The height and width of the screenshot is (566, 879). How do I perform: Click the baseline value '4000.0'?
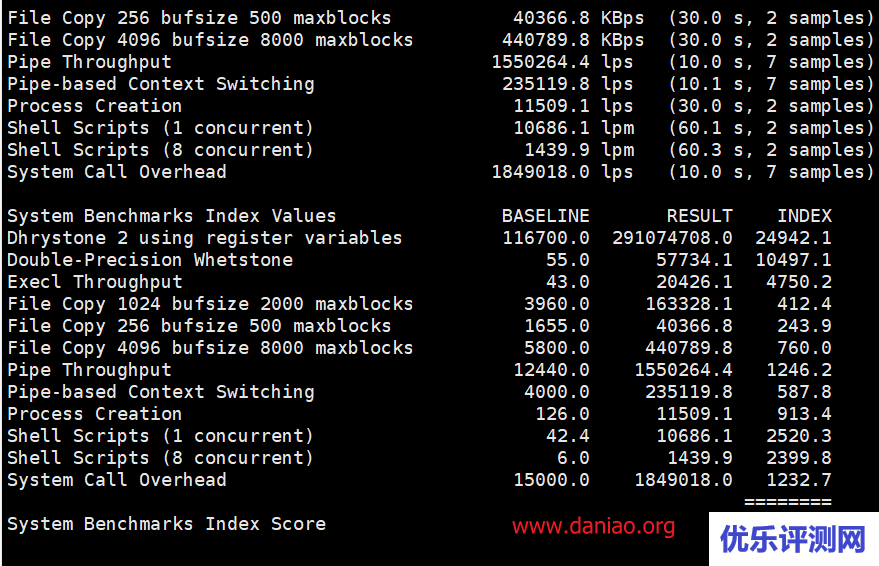pos(557,392)
